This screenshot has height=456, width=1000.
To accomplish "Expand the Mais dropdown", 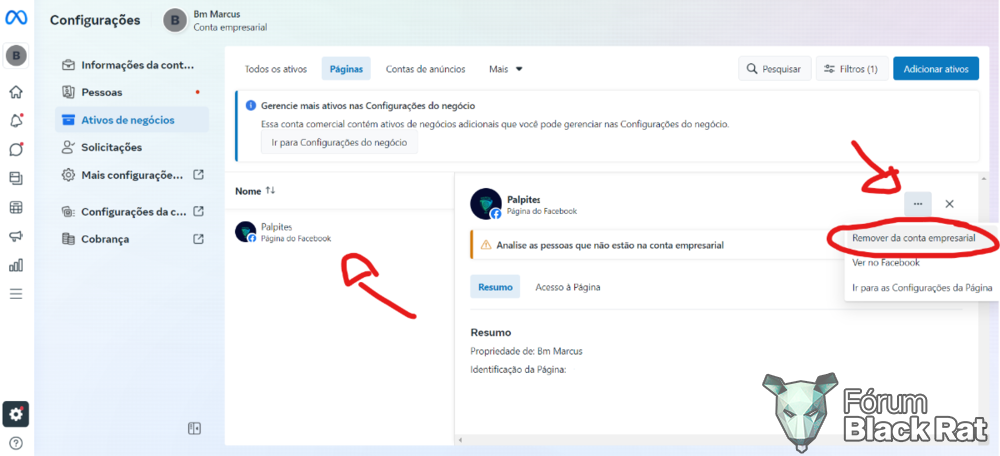I will [x=506, y=69].
